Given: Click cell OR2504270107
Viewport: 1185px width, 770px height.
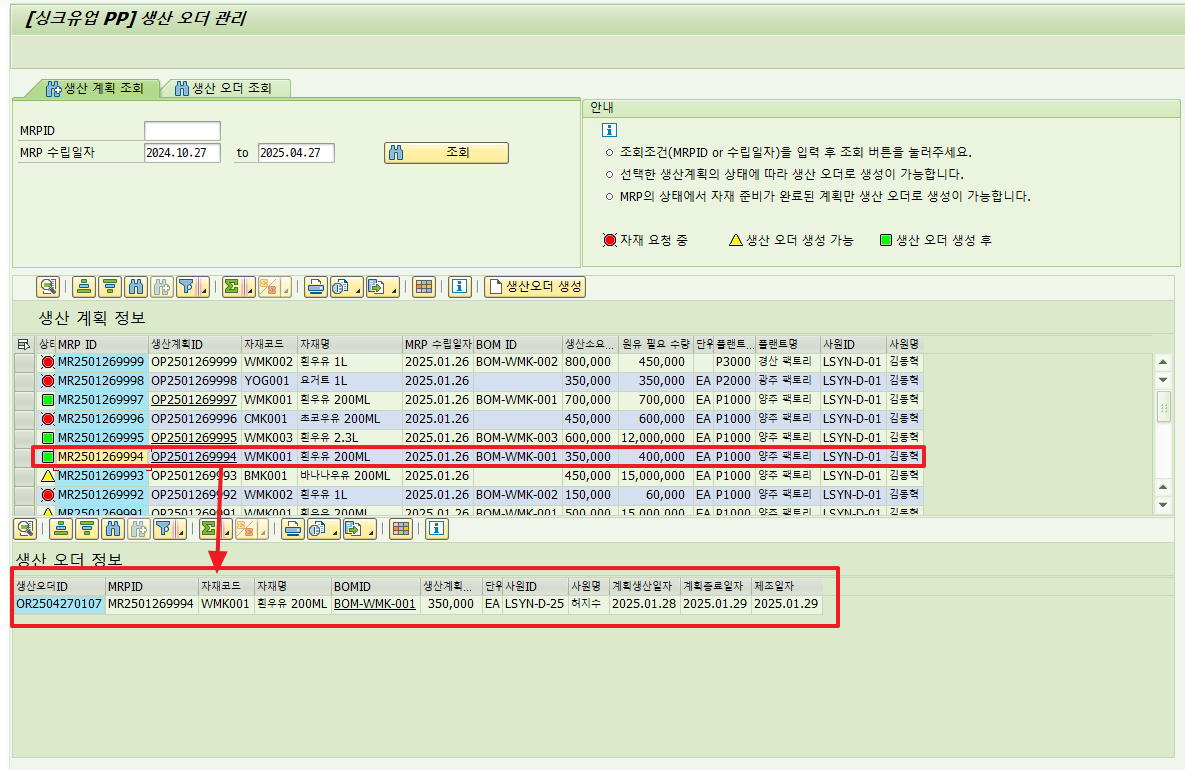Looking at the screenshot, I should pyautogui.click(x=59, y=604).
